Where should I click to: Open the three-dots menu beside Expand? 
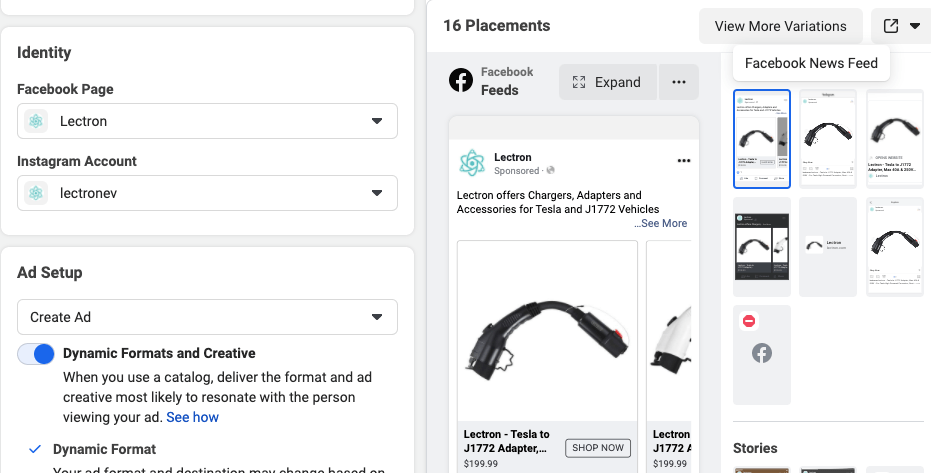tap(679, 82)
